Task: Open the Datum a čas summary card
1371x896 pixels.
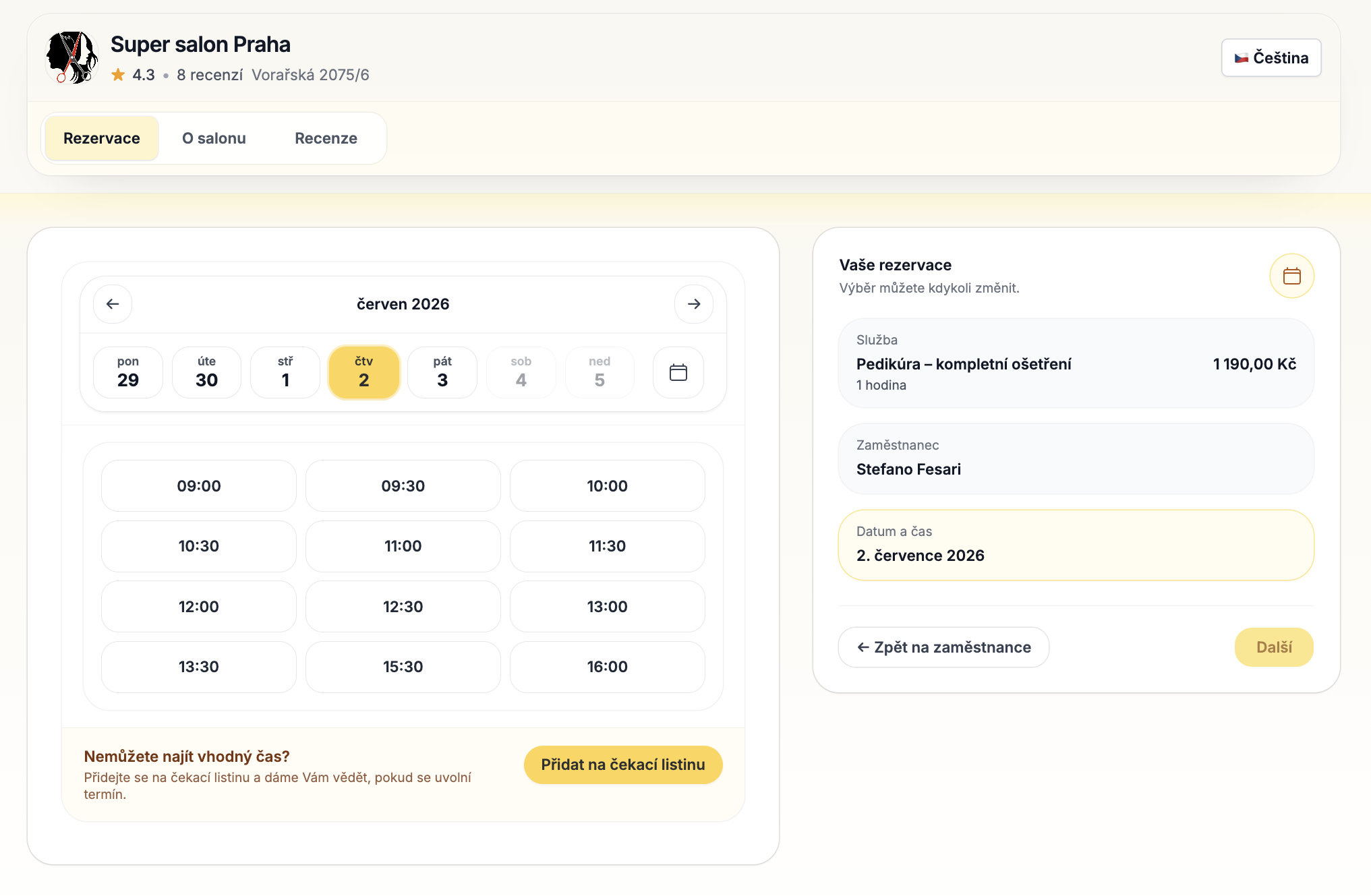Action: [1076, 545]
